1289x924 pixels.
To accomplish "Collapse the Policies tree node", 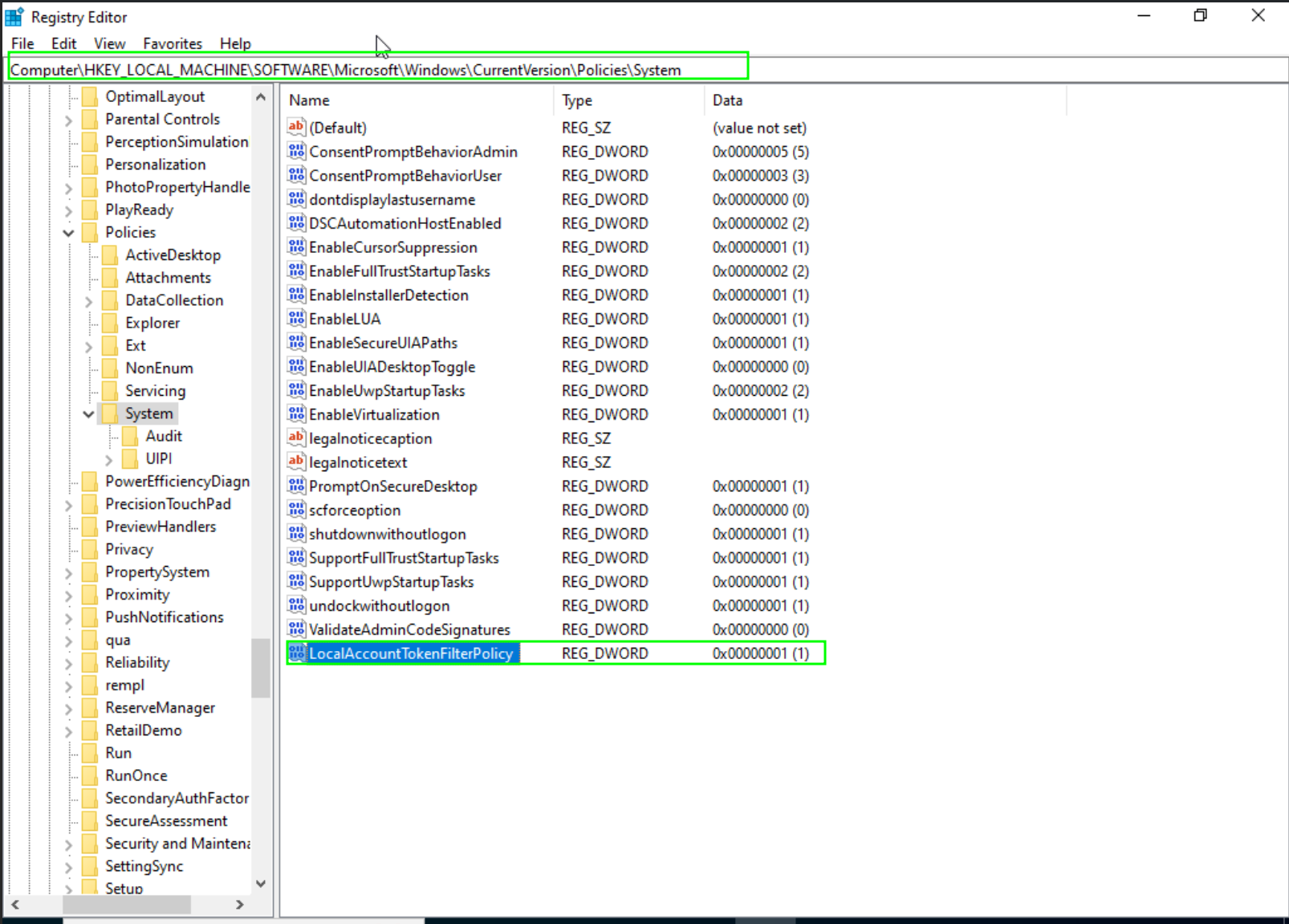I will click(x=69, y=233).
